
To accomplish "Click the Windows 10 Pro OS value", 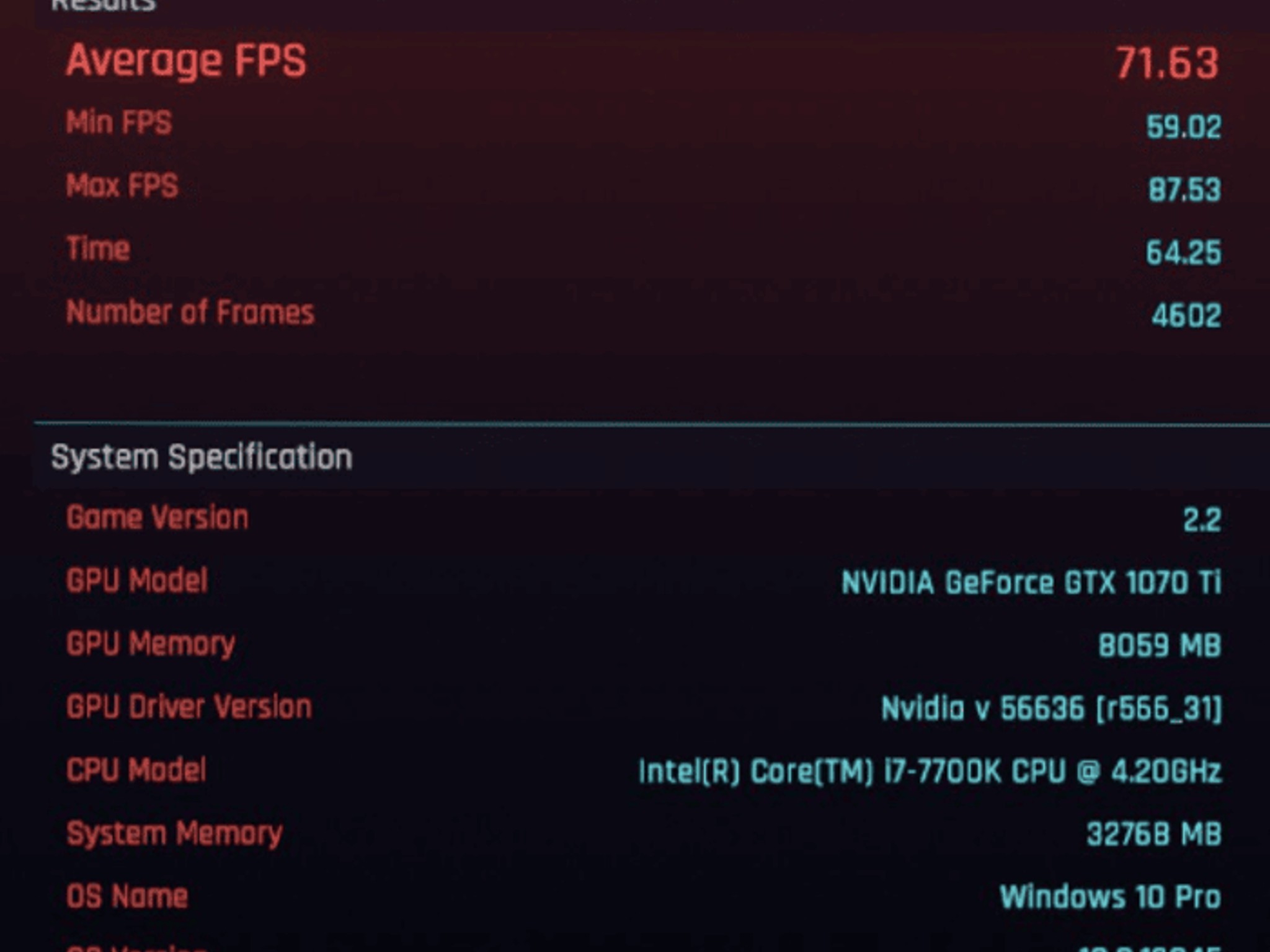I will pyautogui.click(x=1111, y=897).
